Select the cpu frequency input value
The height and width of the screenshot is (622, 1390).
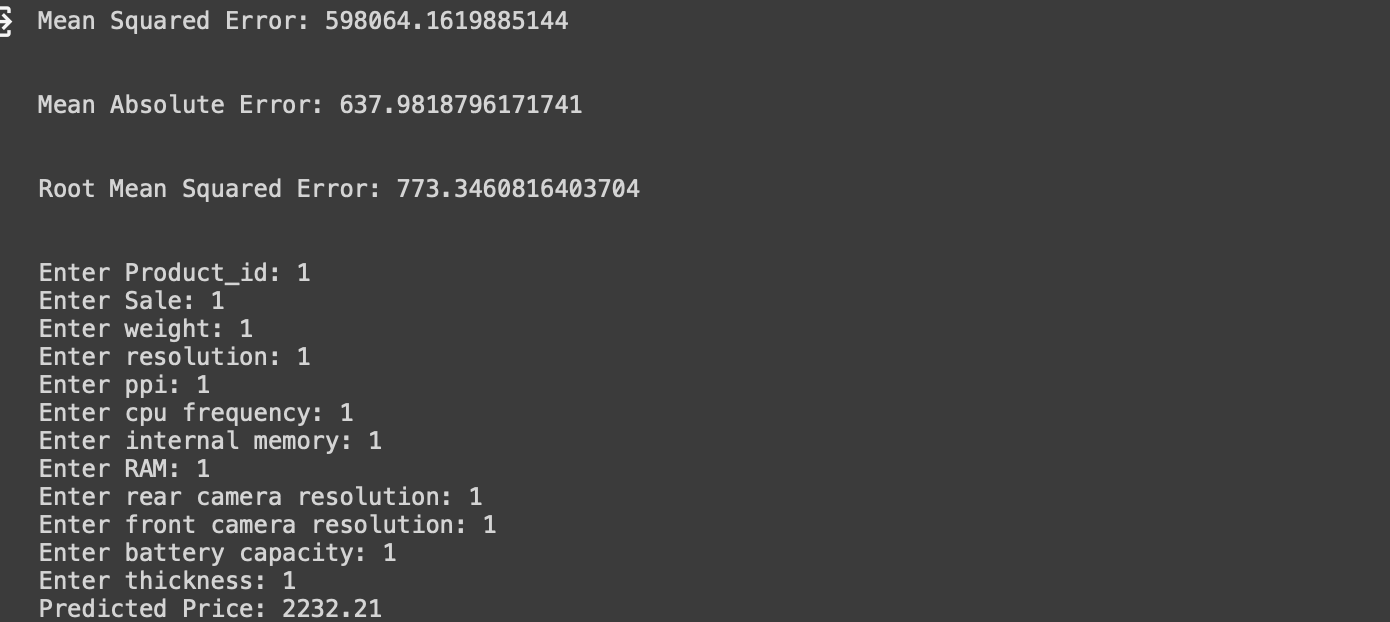pos(347,412)
